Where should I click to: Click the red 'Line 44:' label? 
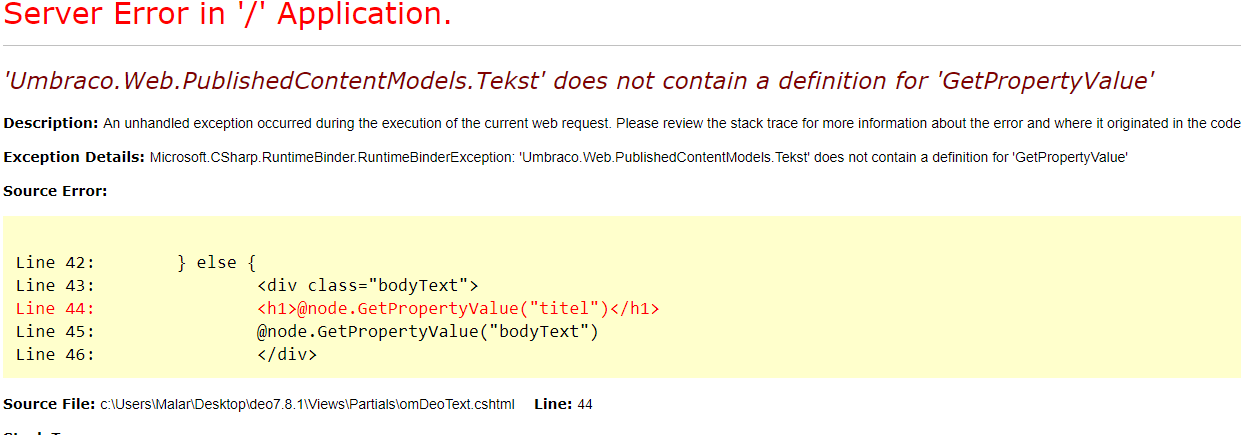click(55, 309)
